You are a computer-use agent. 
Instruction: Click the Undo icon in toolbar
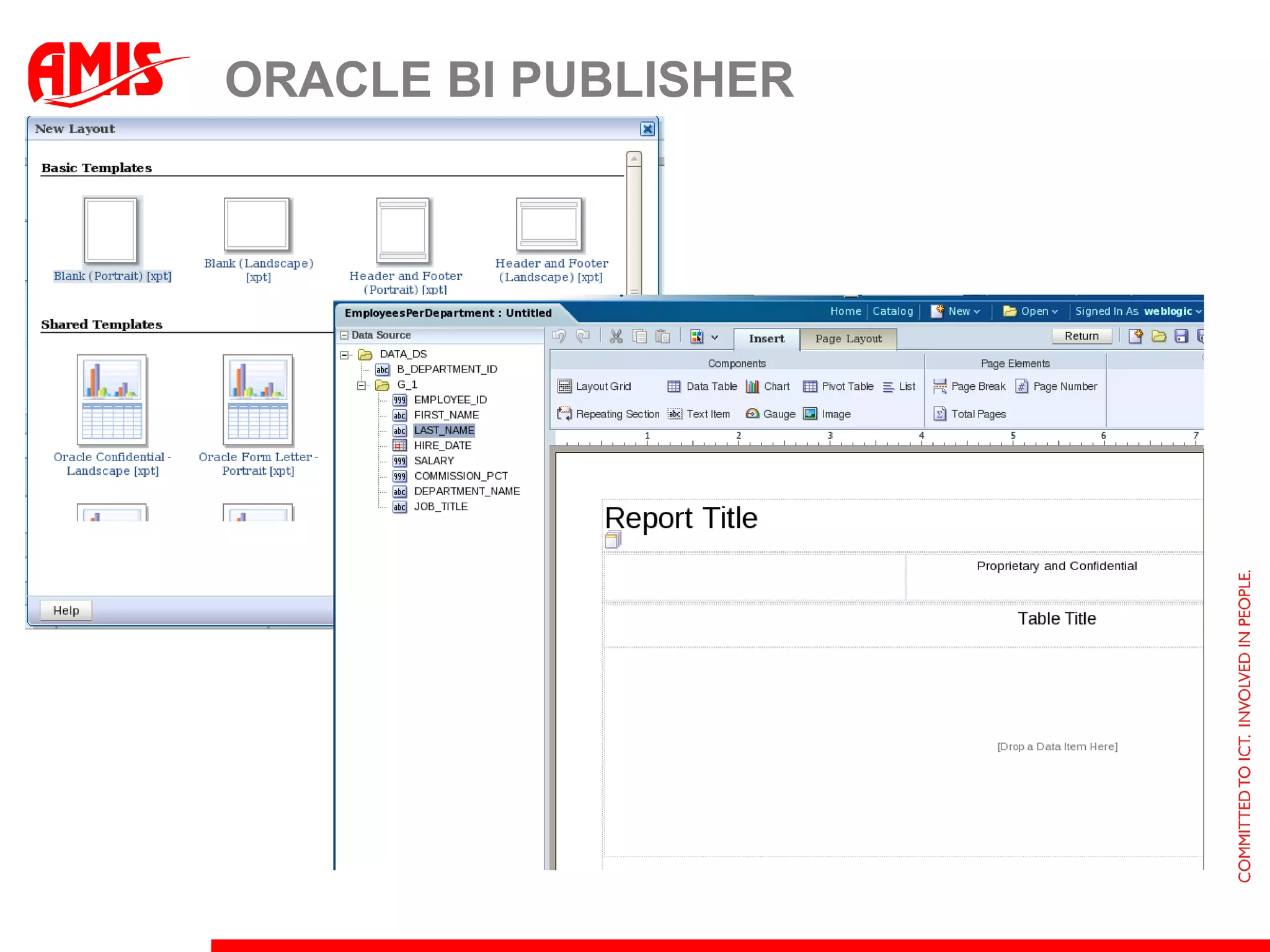pyautogui.click(x=559, y=336)
